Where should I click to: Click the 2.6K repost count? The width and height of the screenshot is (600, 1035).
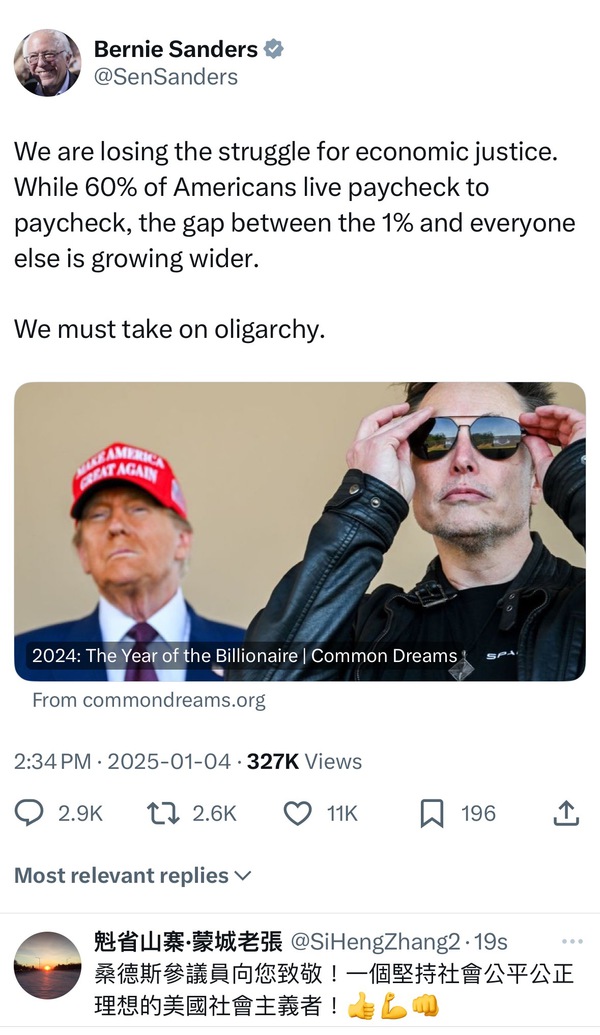coord(214,813)
